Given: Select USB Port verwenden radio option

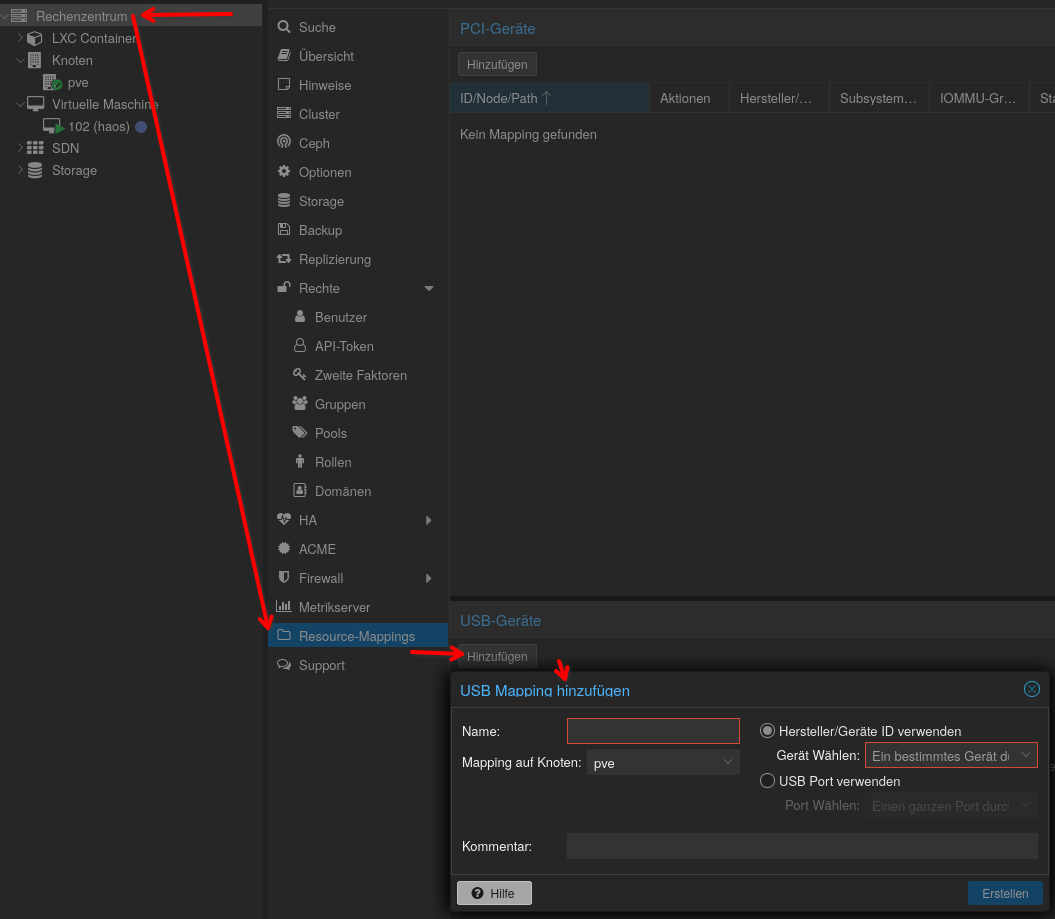Looking at the screenshot, I should pyautogui.click(x=768, y=781).
